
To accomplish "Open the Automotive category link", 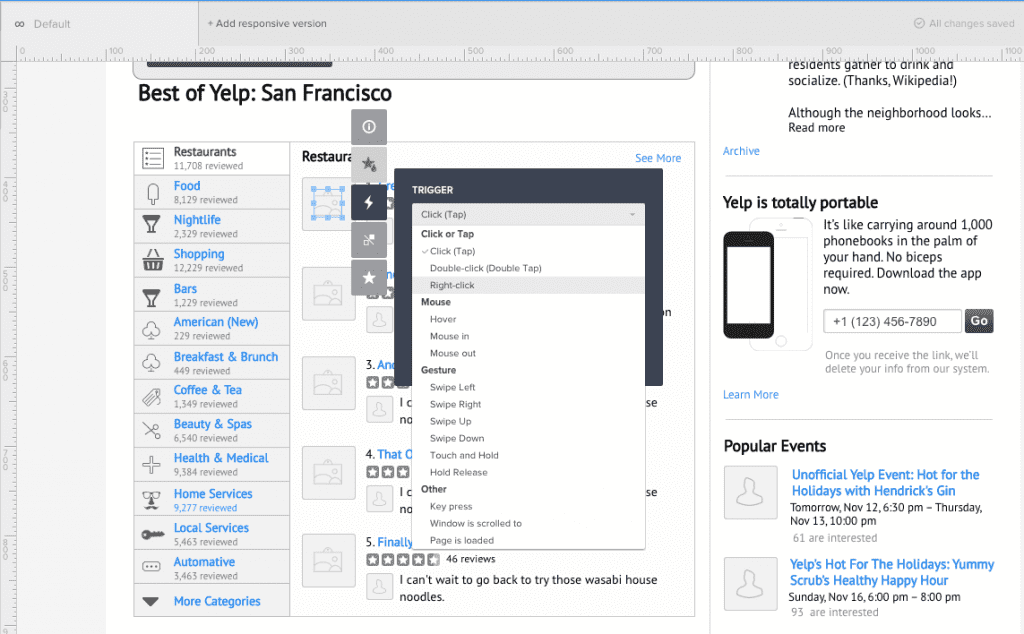I will [204, 562].
